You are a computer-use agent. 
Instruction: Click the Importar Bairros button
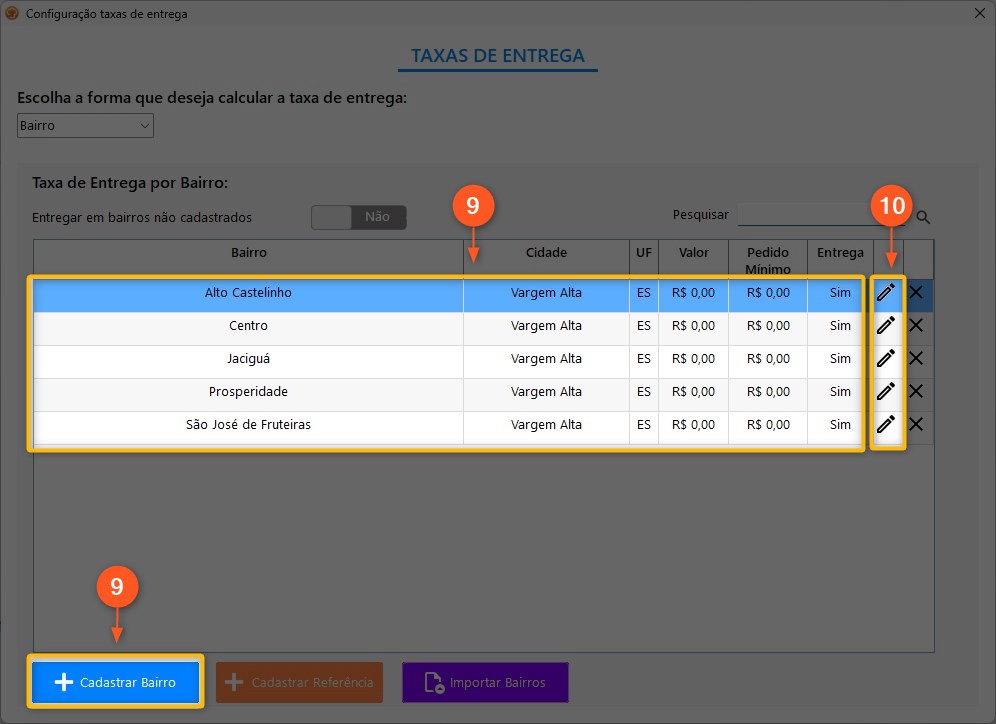pyautogui.click(x=485, y=682)
